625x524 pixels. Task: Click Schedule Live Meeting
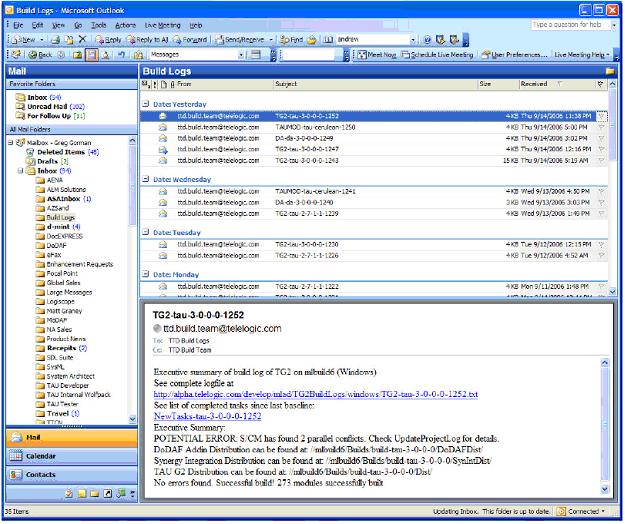coord(437,55)
